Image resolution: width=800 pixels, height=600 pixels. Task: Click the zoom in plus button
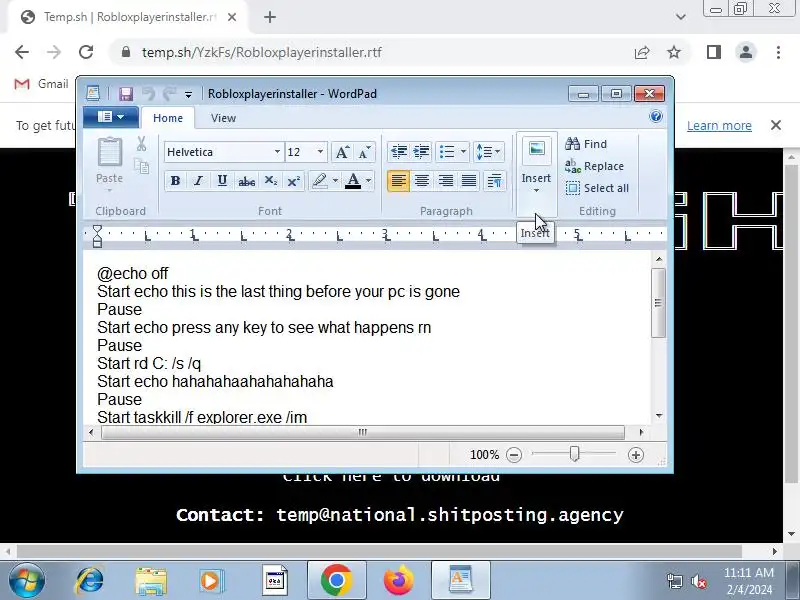[636, 455]
